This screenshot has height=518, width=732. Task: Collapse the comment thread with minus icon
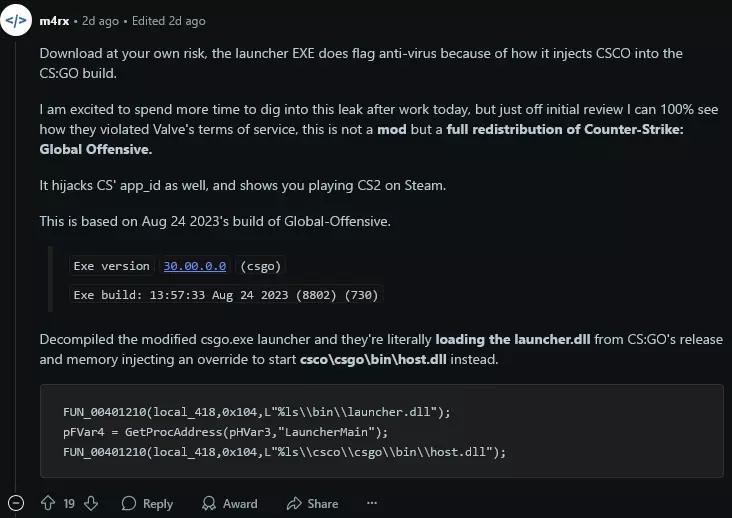(16, 503)
